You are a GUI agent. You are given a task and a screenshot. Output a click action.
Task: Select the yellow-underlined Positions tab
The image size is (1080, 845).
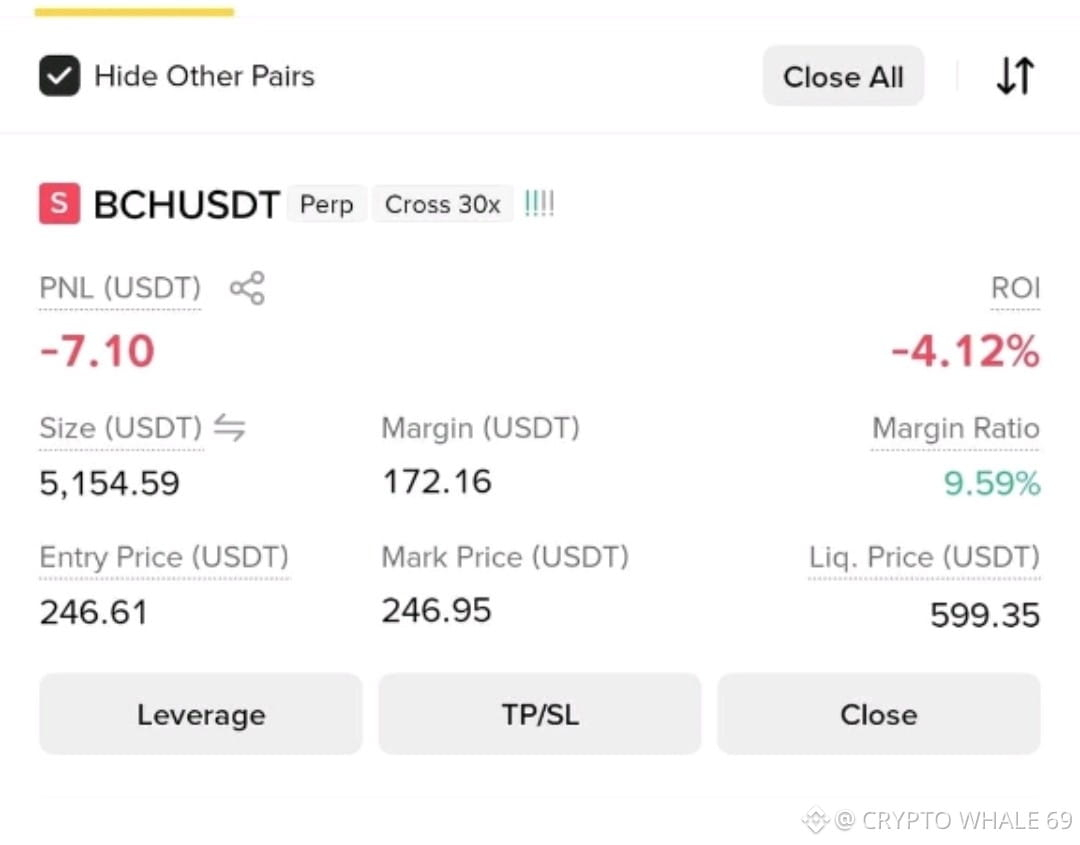point(134,10)
